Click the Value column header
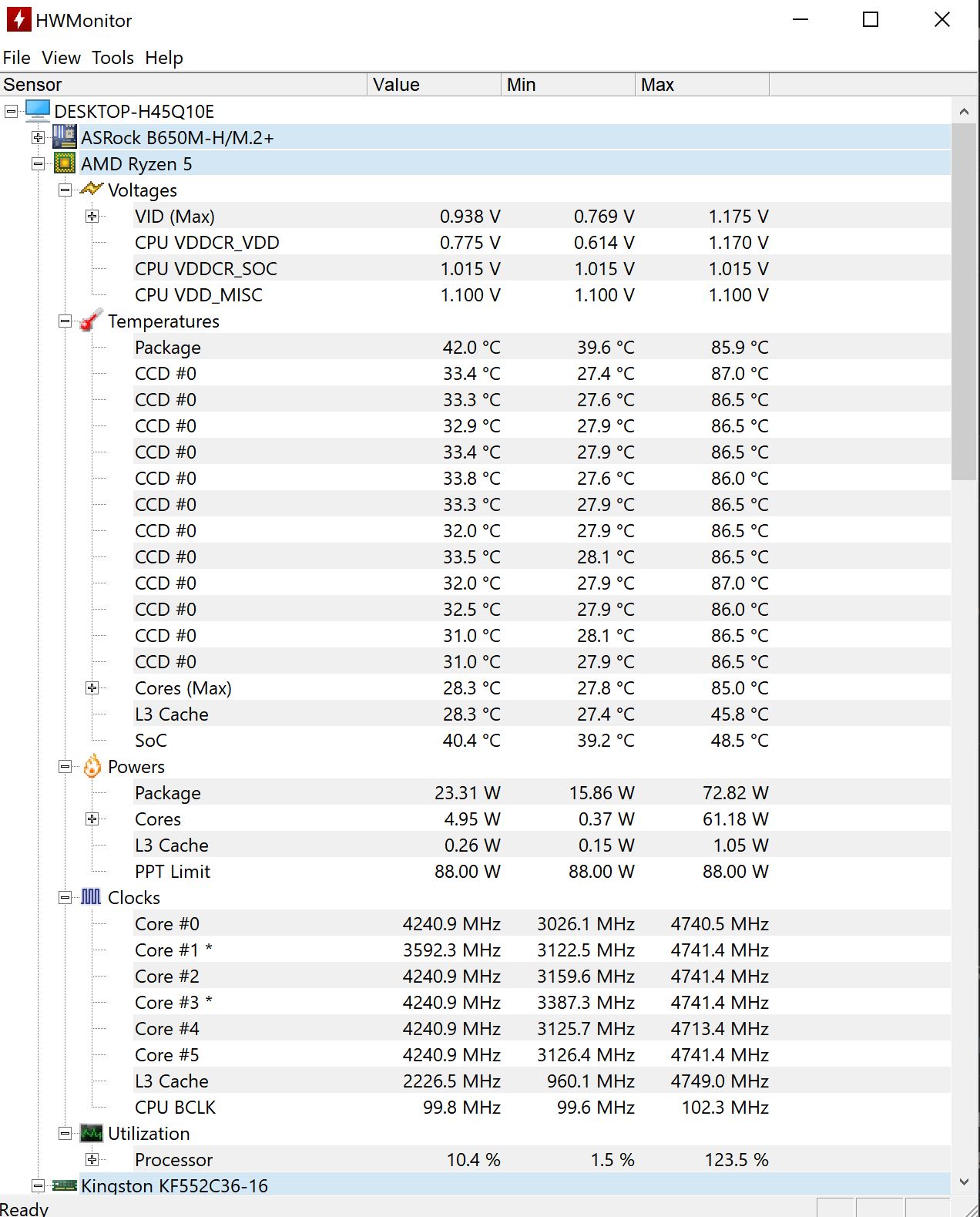Viewport: 980px width, 1217px height. coord(435,85)
